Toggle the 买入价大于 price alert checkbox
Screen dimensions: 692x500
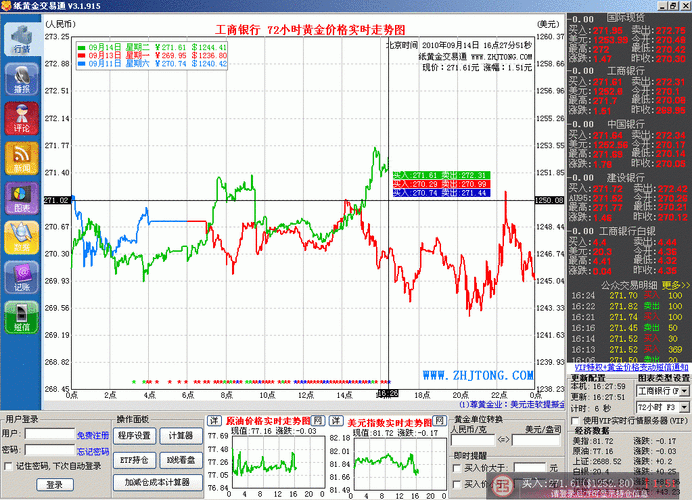click(458, 467)
